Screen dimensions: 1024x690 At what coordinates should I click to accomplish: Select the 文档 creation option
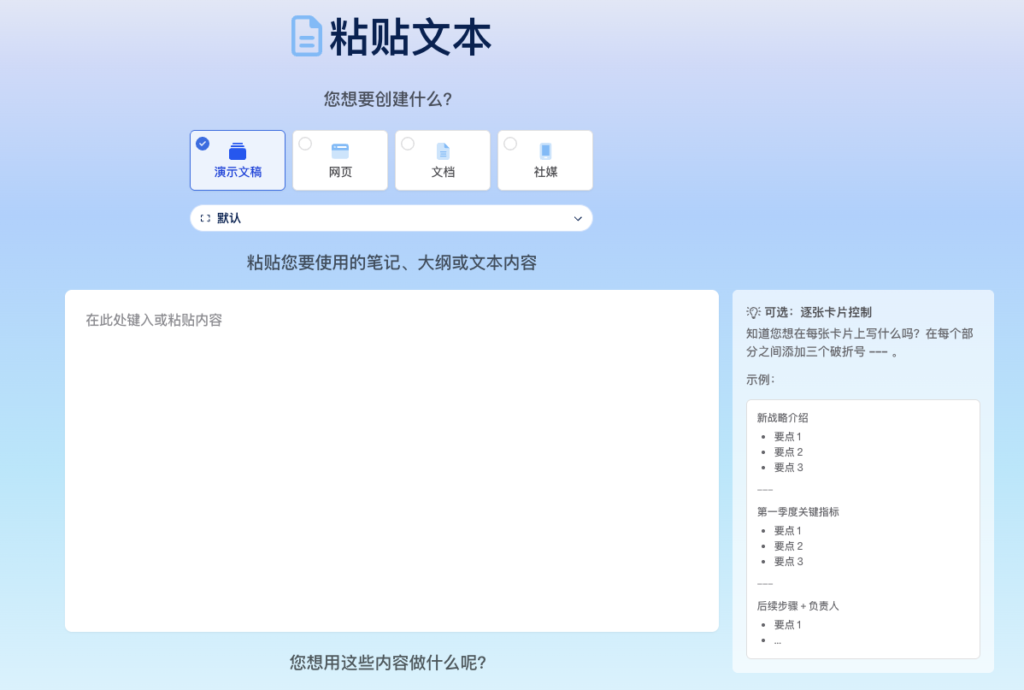click(442, 160)
